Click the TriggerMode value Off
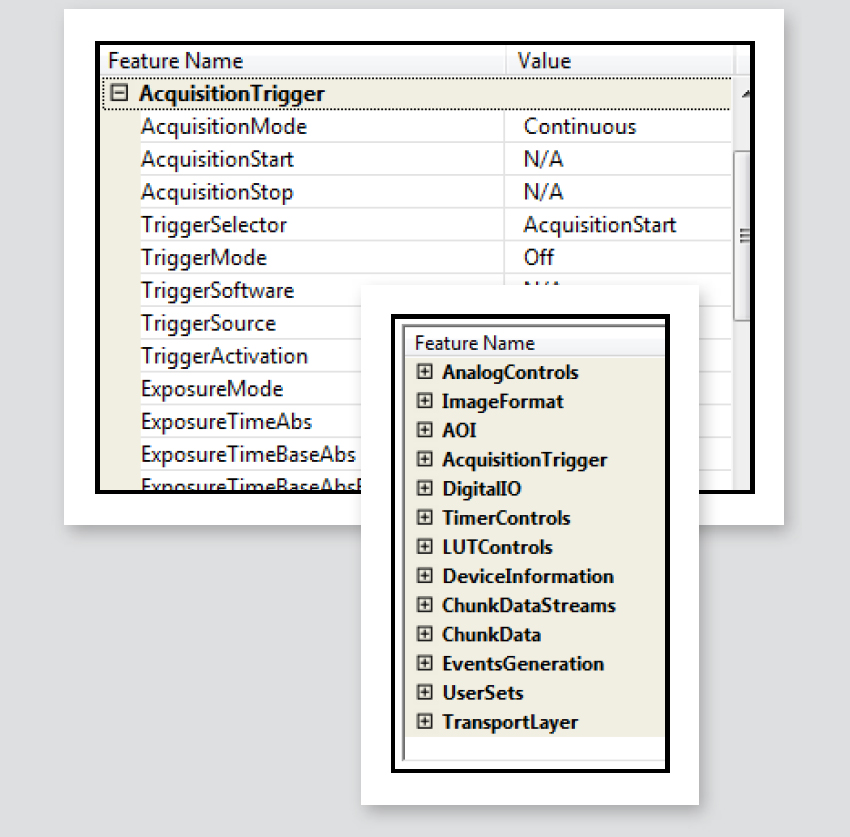Screen dimensions: 850x837 point(539,258)
